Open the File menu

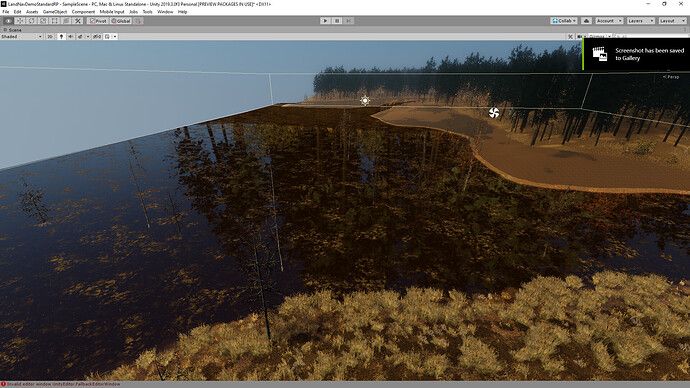pyautogui.click(x=6, y=12)
